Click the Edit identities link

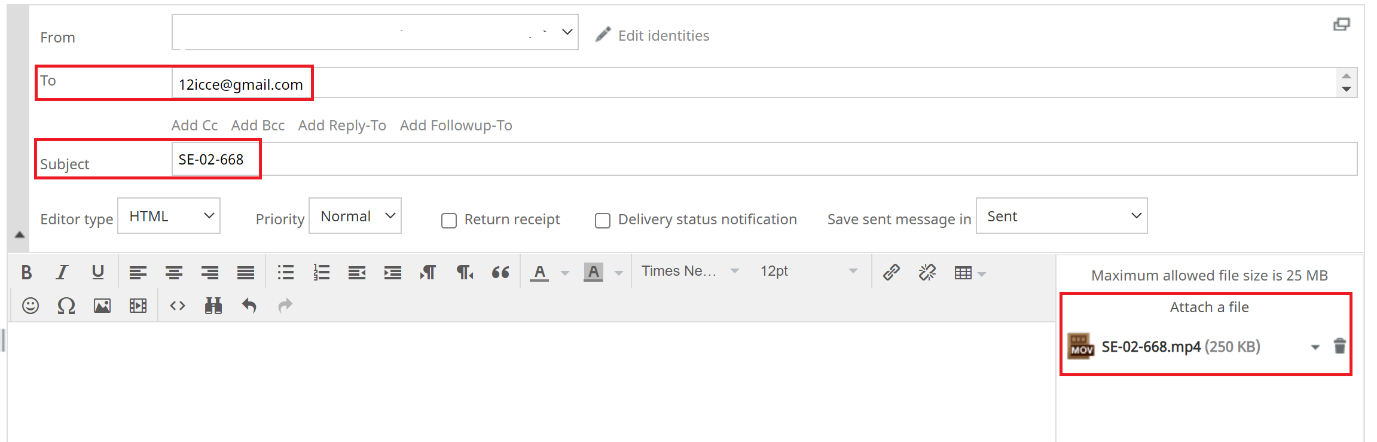(x=663, y=35)
